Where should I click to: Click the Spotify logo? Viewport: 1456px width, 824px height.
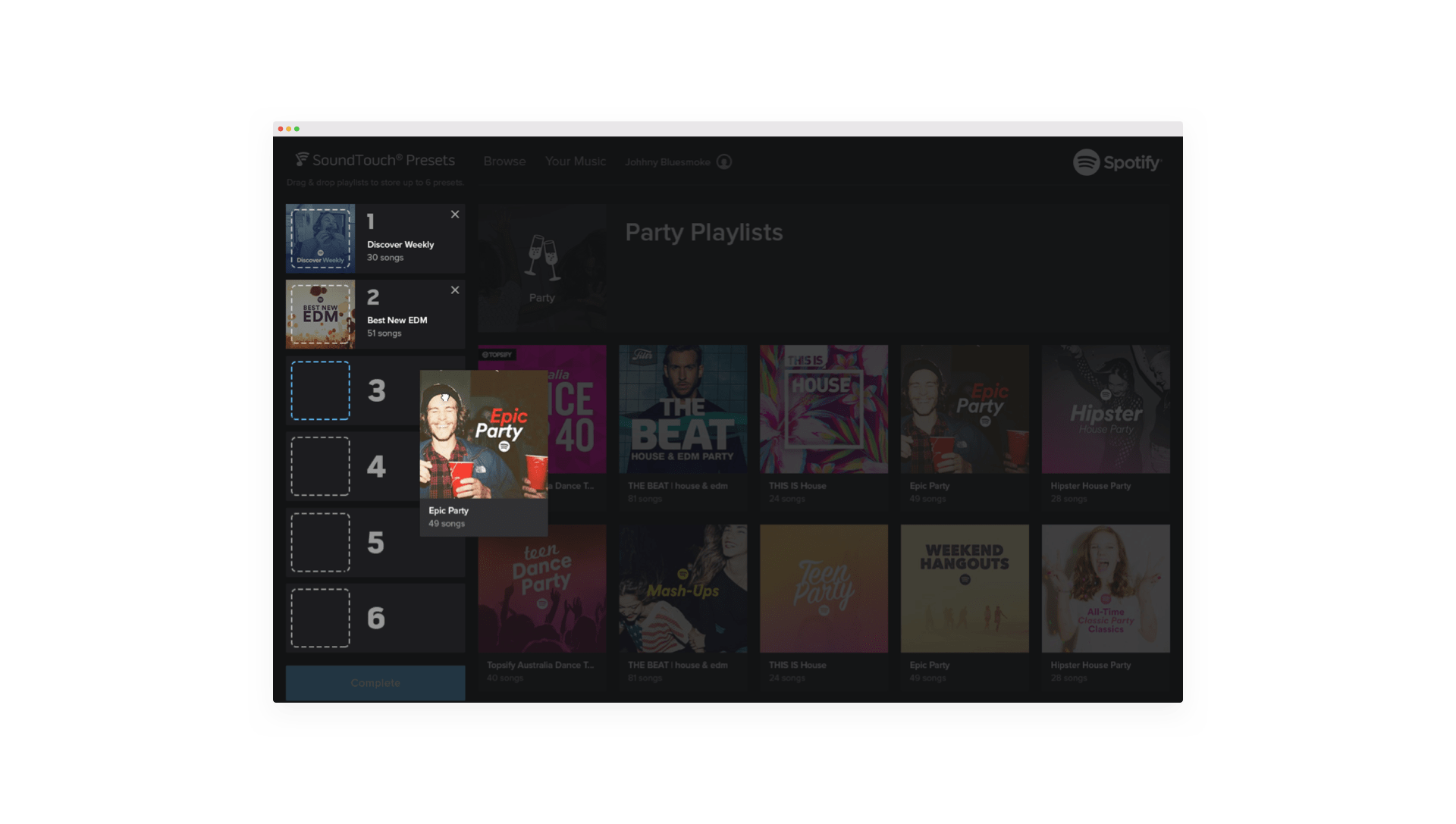pos(1117,162)
